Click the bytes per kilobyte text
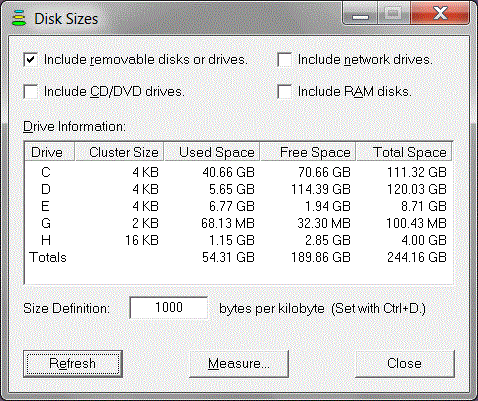The width and height of the screenshot is (478, 401). pyautogui.click(x=272, y=308)
